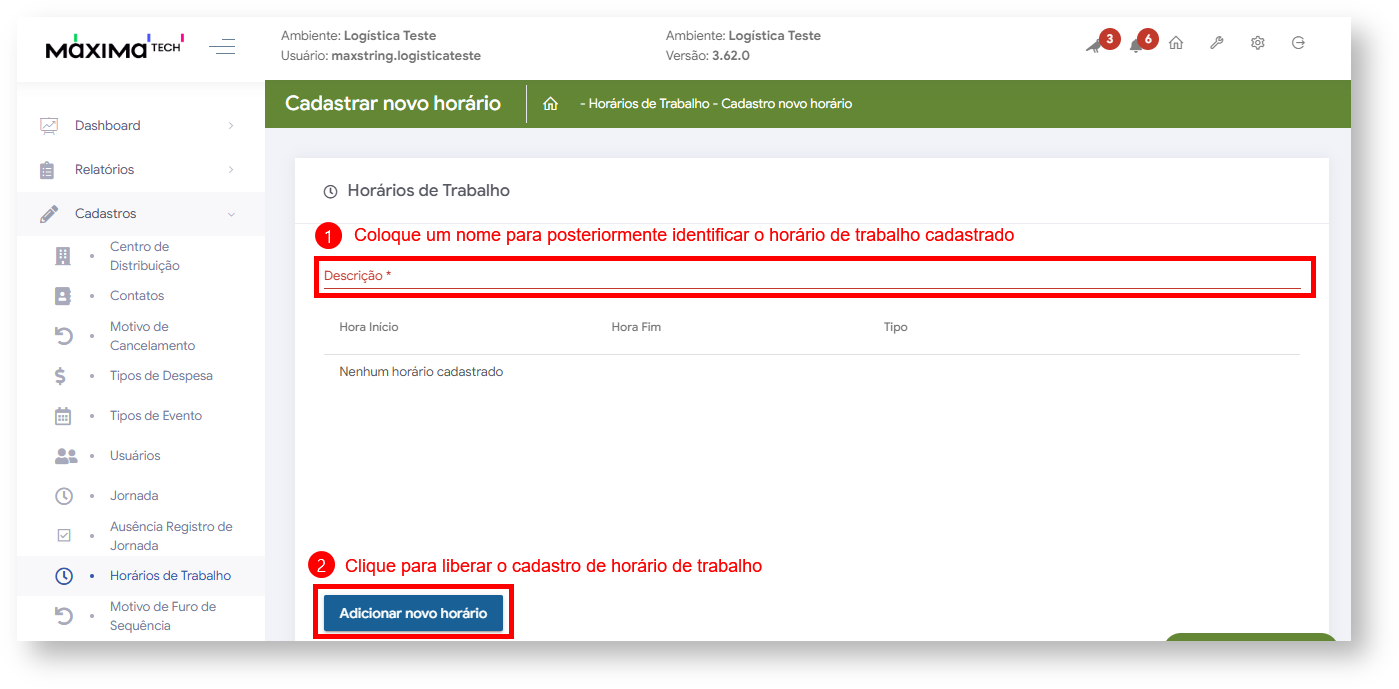Click the Adicionar novo horário button
Image resolution: width=1399 pixels, height=689 pixels.
413,613
